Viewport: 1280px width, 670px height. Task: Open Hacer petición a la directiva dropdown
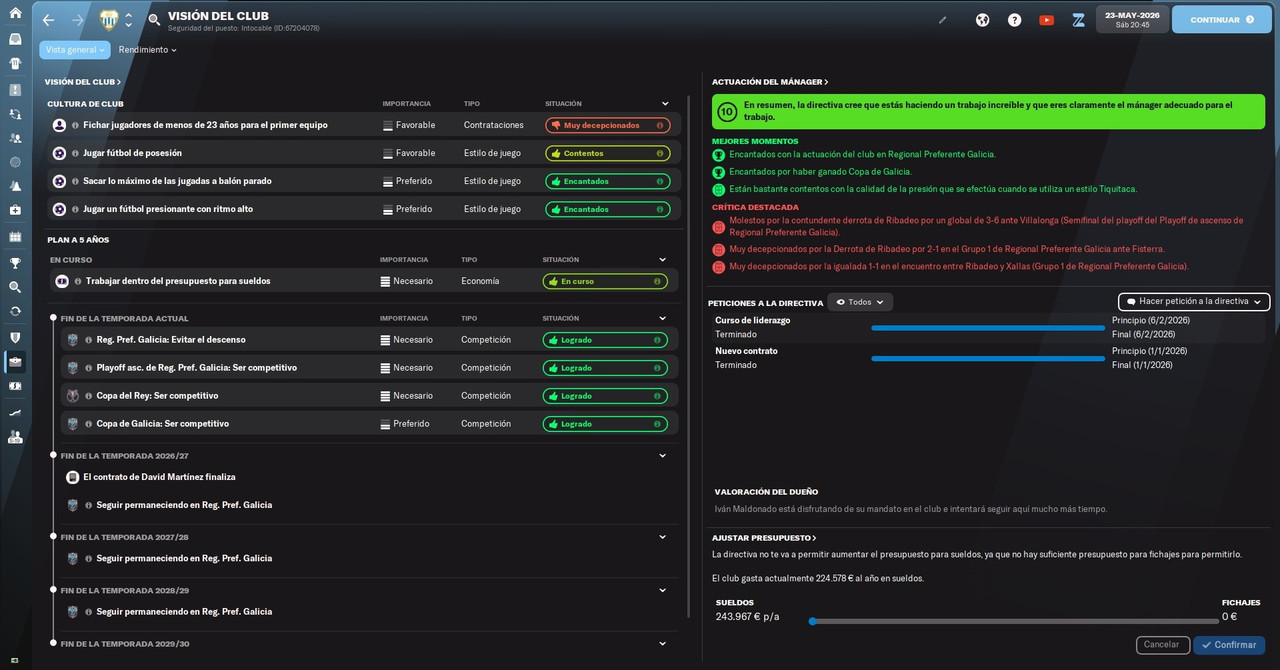click(x=1194, y=301)
